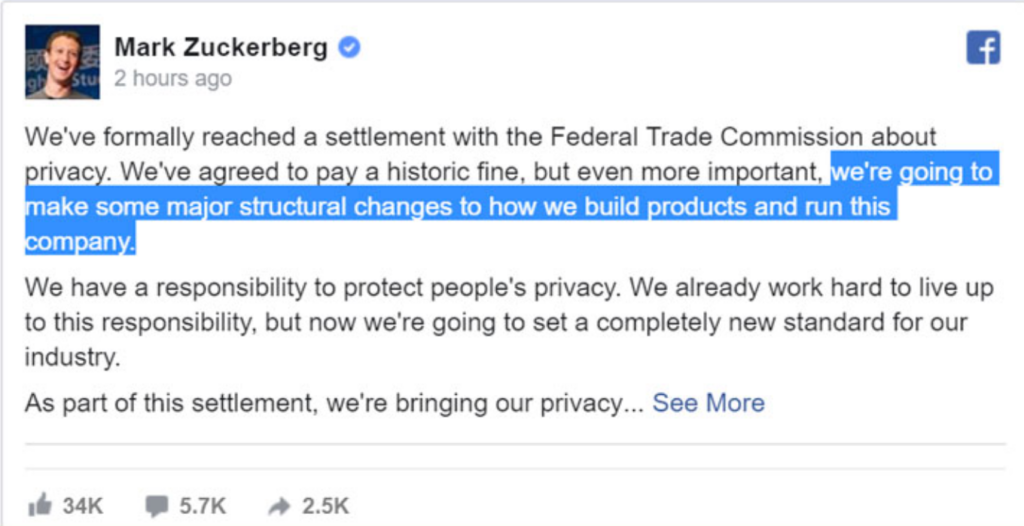Open Mark Zuckerberg's profile photo
The image size is (1024, 526).
(x=62, y=62)
